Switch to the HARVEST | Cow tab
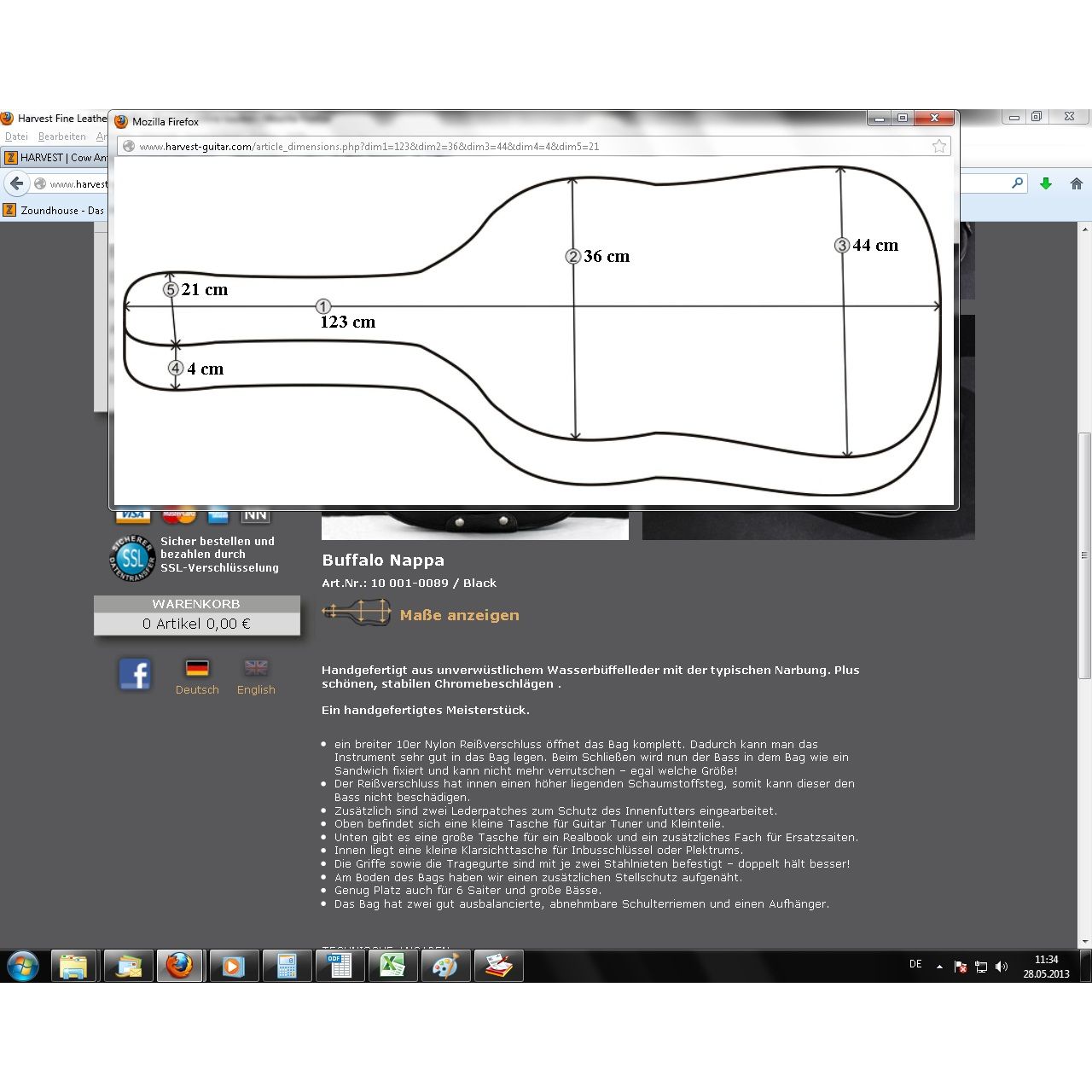 tap(55, 158)
